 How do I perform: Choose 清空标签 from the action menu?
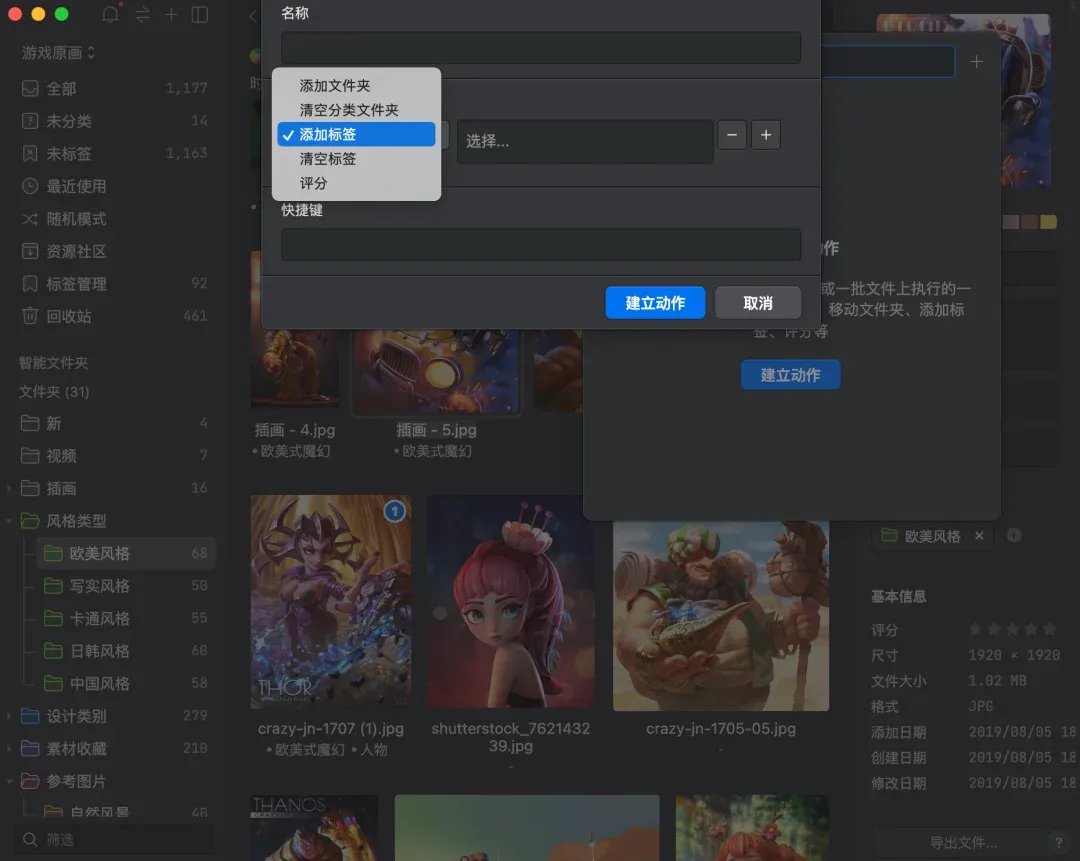tap(356, 158)
